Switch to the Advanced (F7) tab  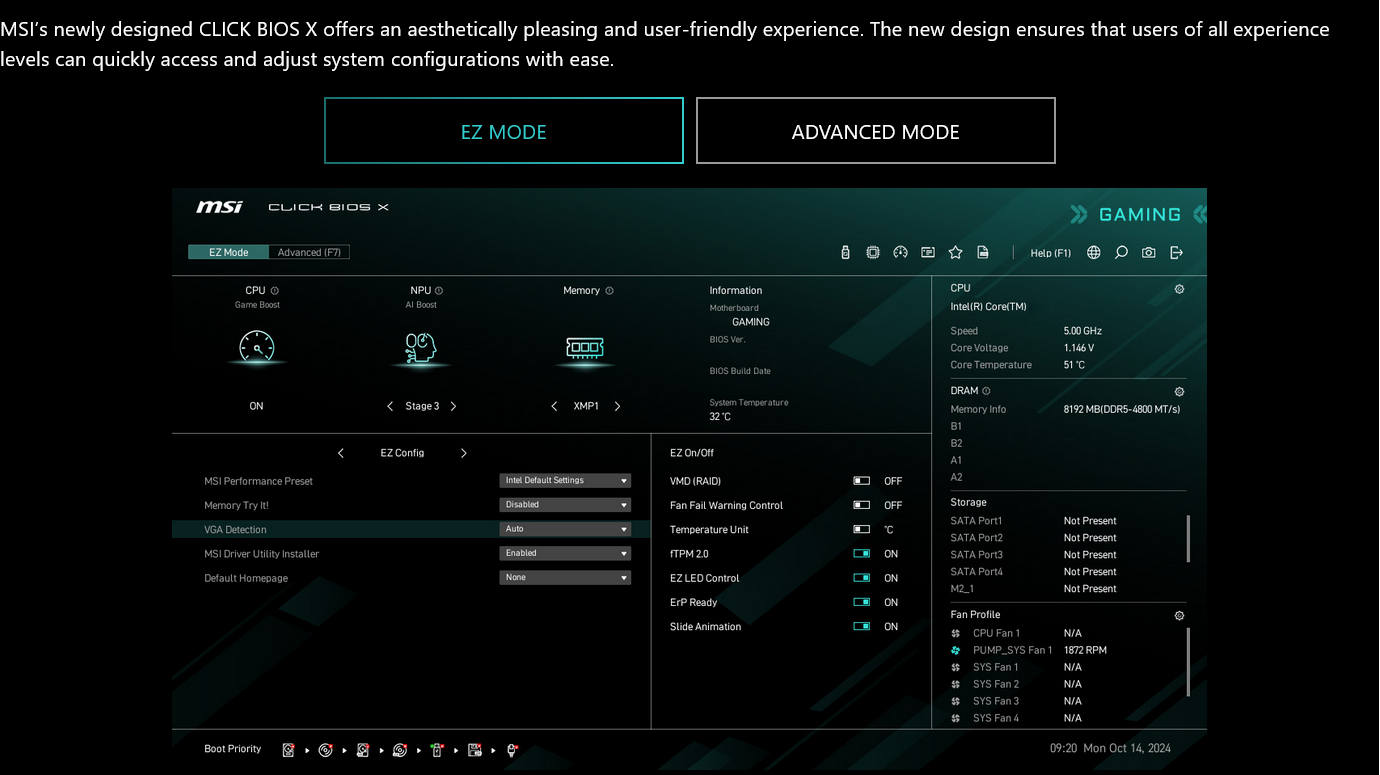309,253
